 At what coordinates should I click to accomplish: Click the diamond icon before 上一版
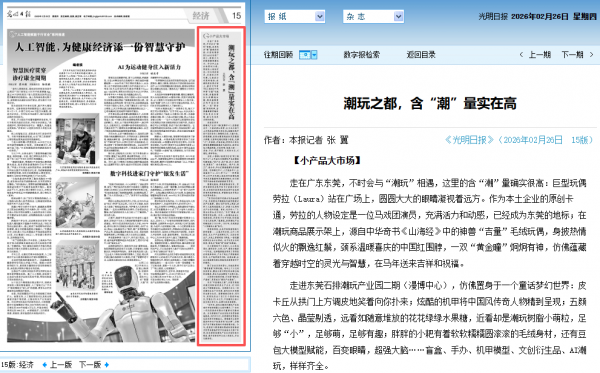pyautogui.click(x=45, y=365)
